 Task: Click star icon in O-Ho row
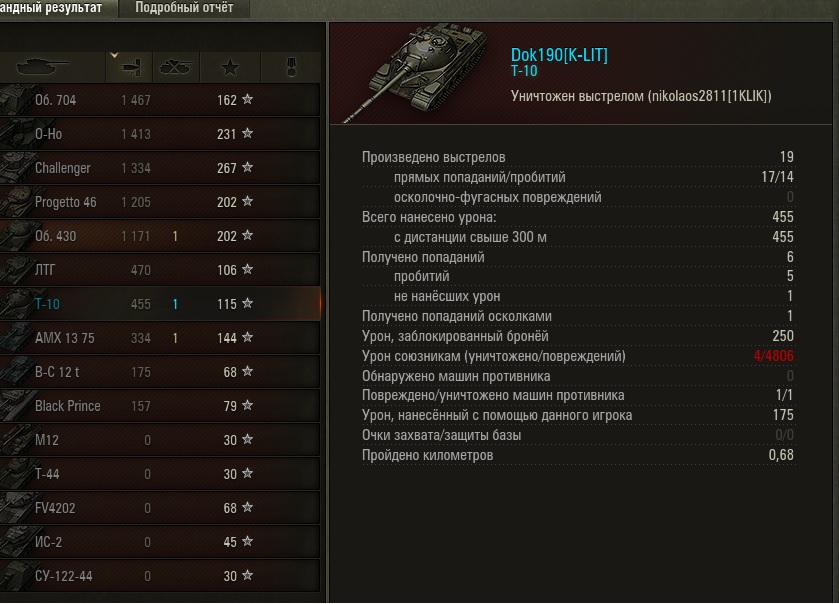tap(247, 133)
